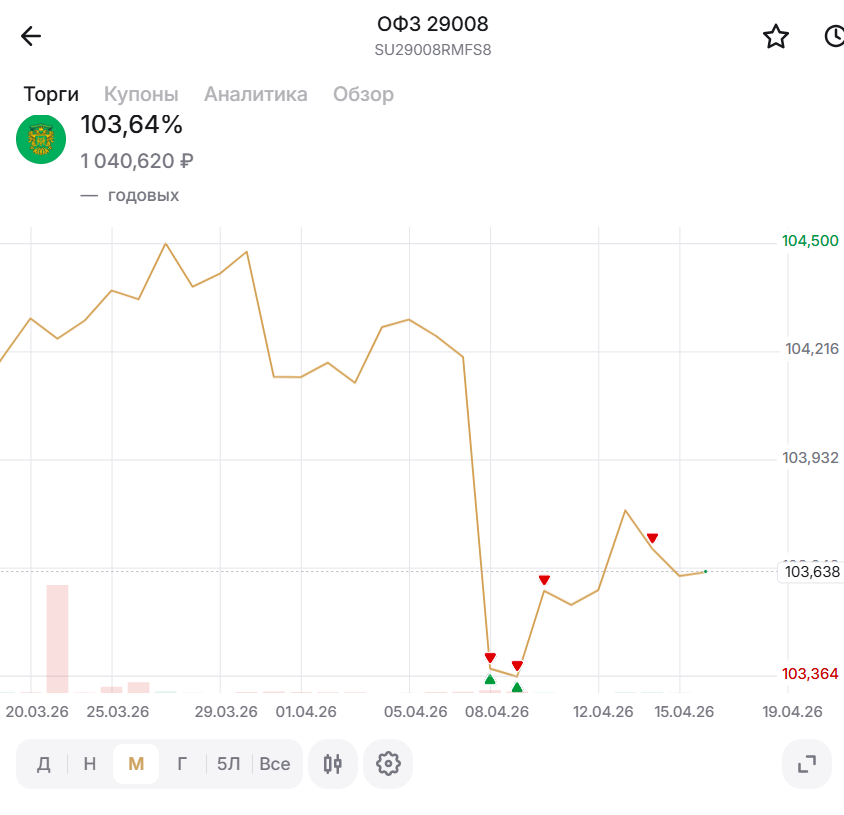Expand the chart to fullscreen
Image resolution: width=844 pixels, height=815 pixels.
coord(807,764)
